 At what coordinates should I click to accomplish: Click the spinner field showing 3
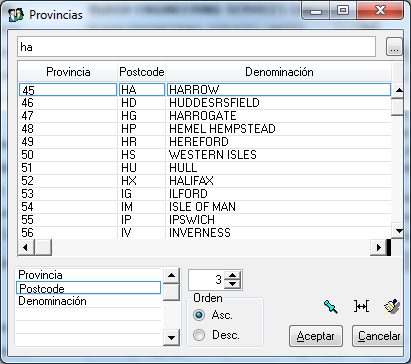[207, 280]
